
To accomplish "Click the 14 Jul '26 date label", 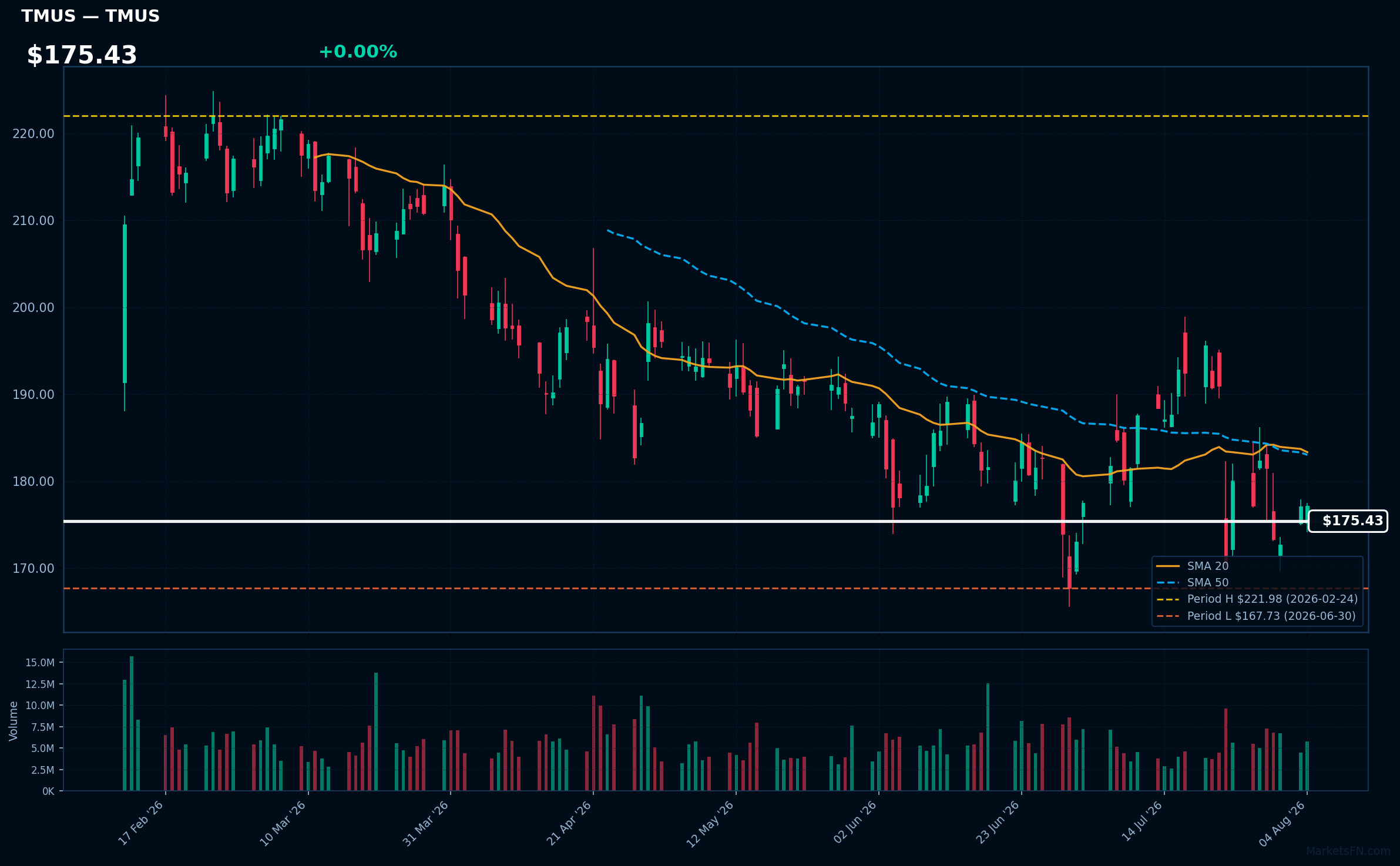I will 1142,822.
